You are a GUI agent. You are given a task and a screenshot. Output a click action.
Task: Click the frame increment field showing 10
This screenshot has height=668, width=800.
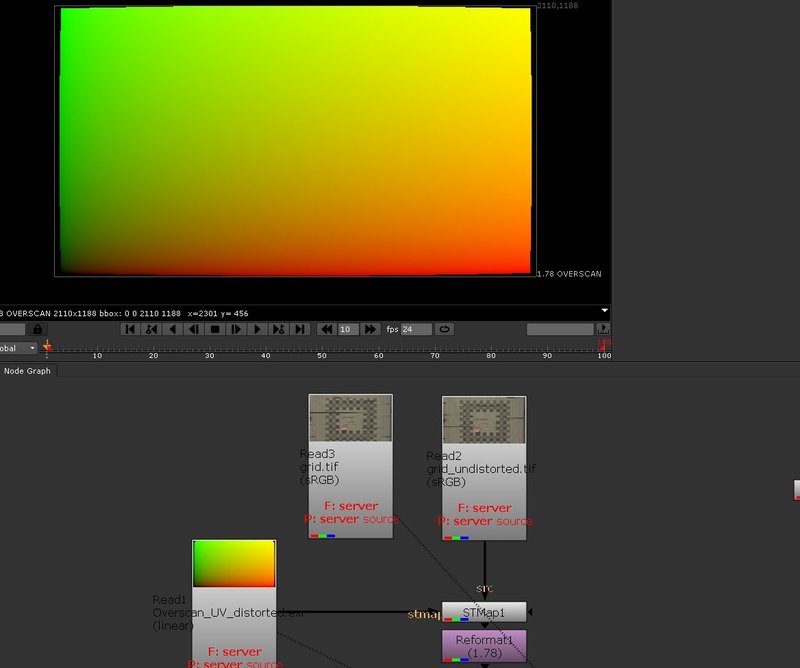click(x=348, y=329)
